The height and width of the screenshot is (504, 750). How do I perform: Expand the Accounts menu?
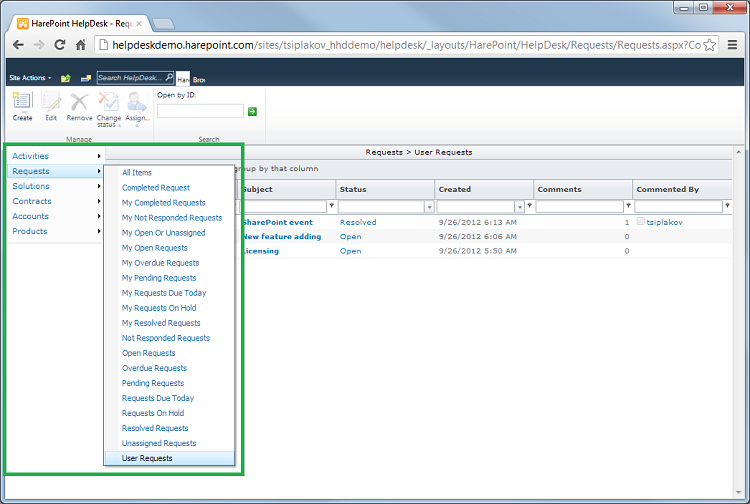[55, 216]
